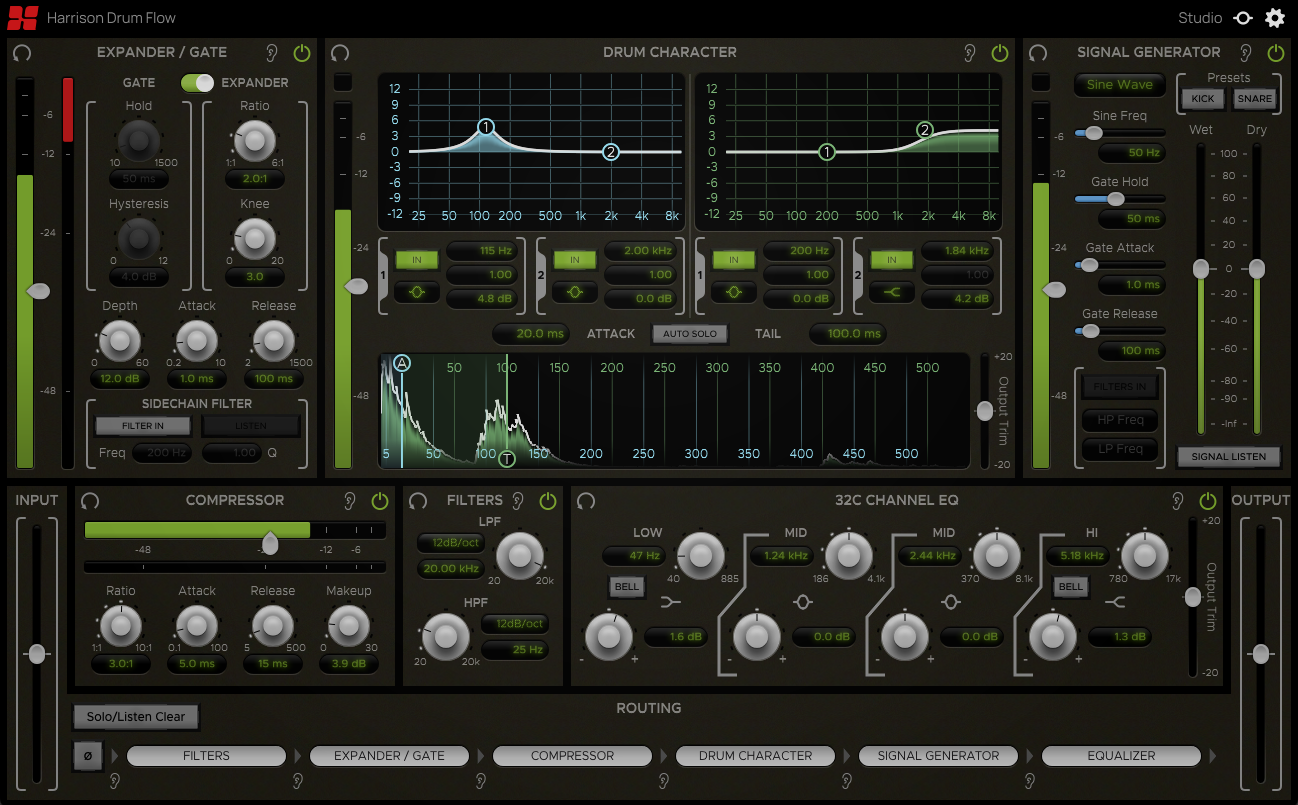Click the Low band shelf shape icon
The height and width of the screenshot is (805, 1298).
click(x=672, y=602)
